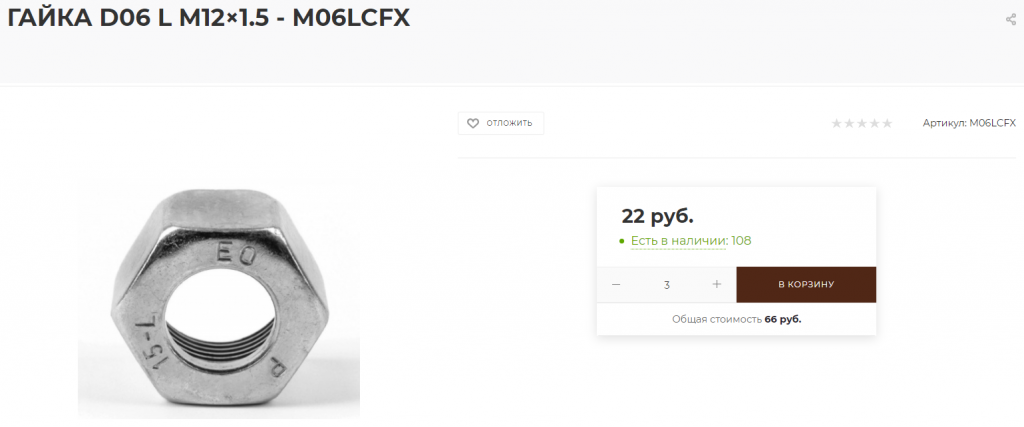Click the green in-stock dot indicator
The width and height of the screenshot is (1024, 427).
click(622, 242)
